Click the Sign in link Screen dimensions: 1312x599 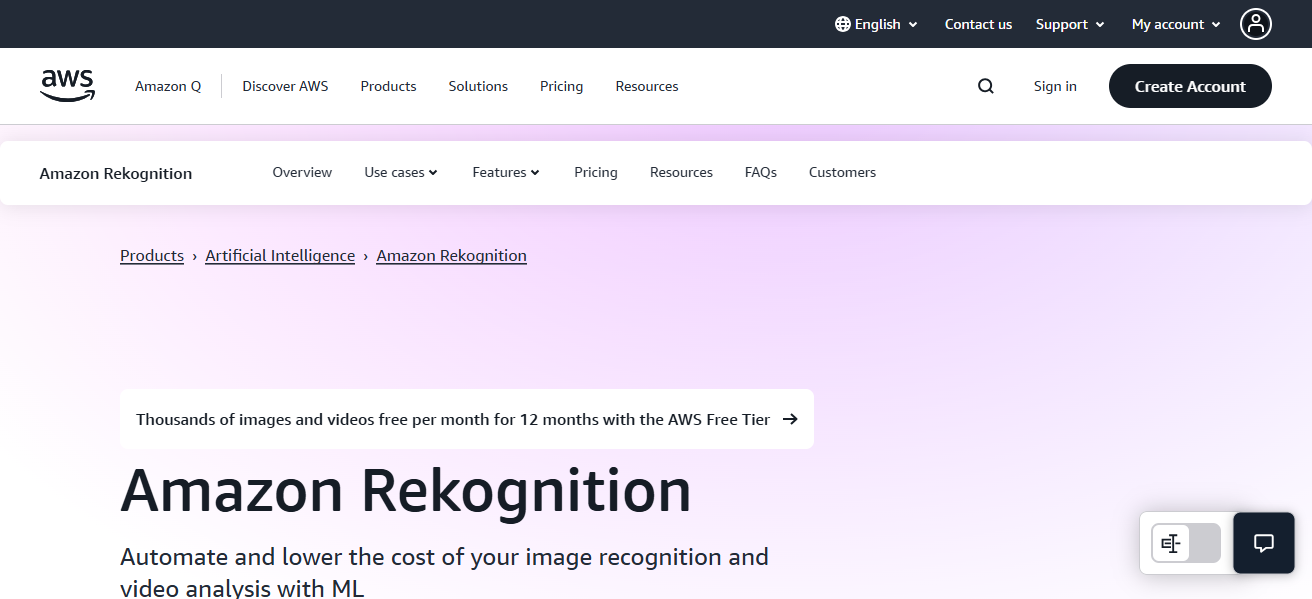click(1055, 86)
